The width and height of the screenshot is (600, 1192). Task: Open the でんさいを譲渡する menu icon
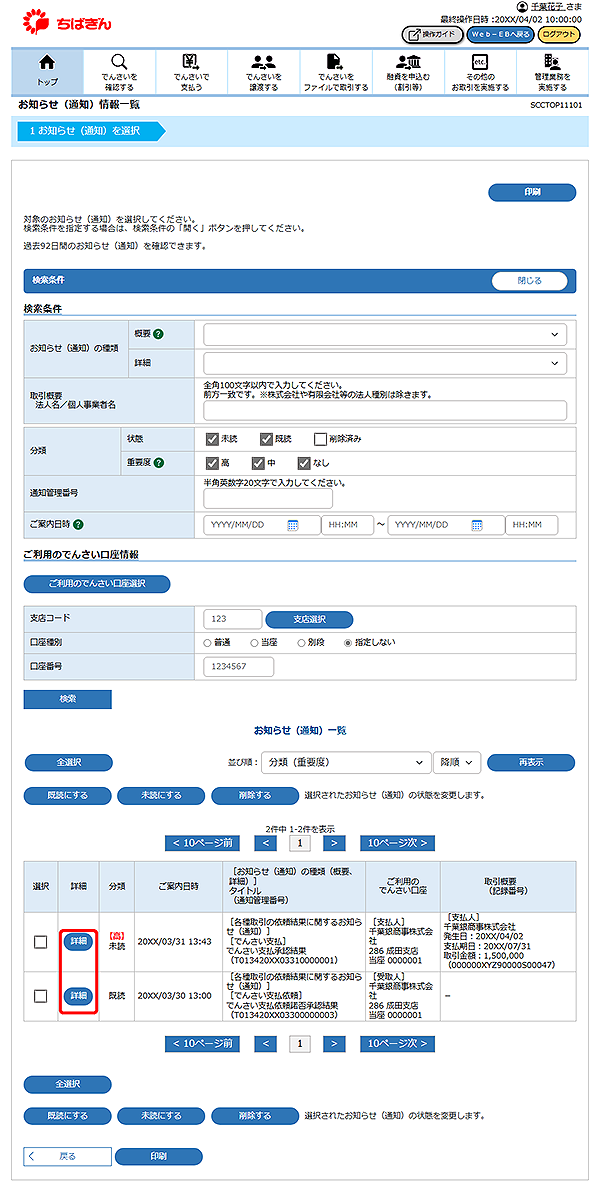click(263, 70)
